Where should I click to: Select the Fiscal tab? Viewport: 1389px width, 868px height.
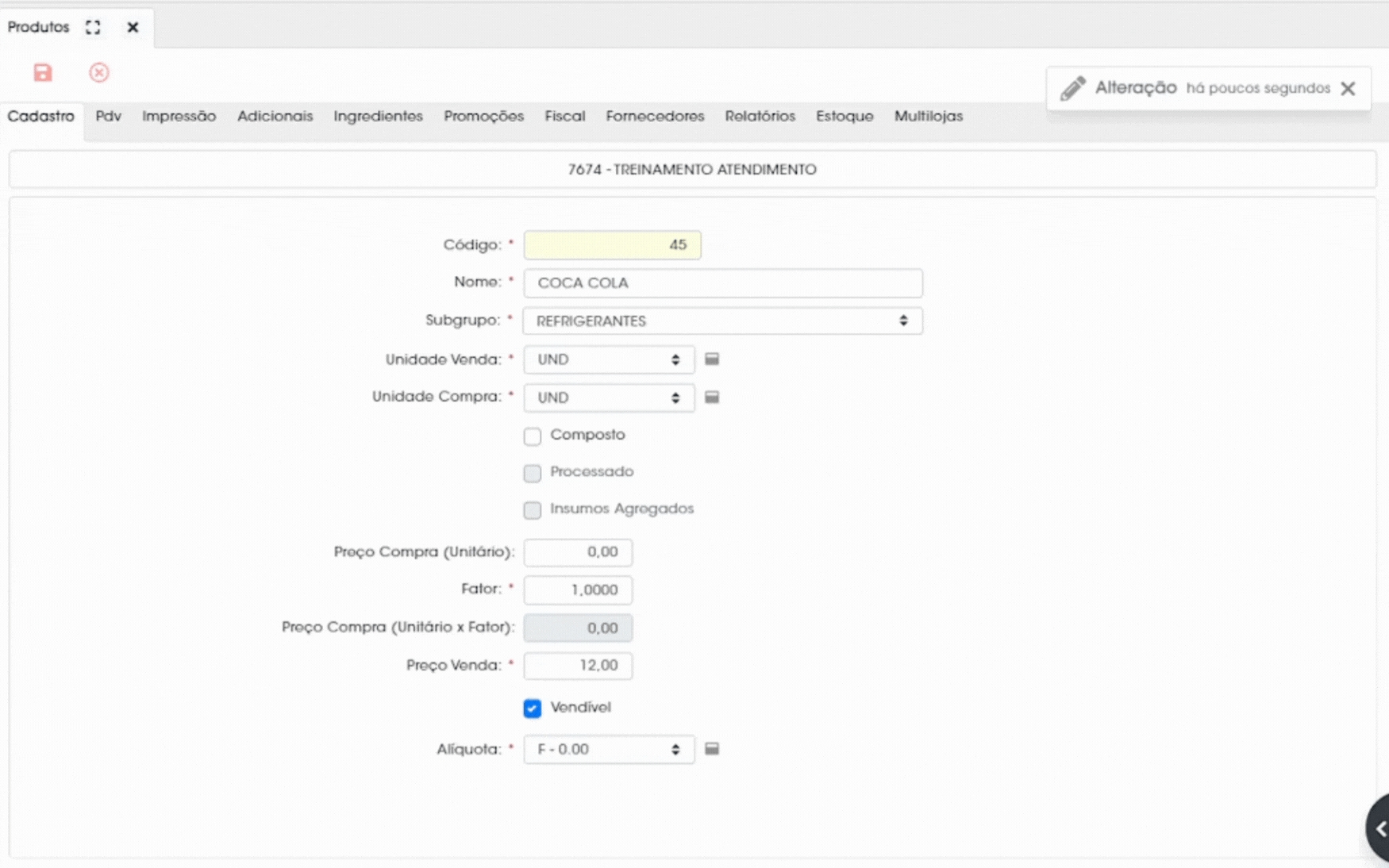(x=565, y=117)
